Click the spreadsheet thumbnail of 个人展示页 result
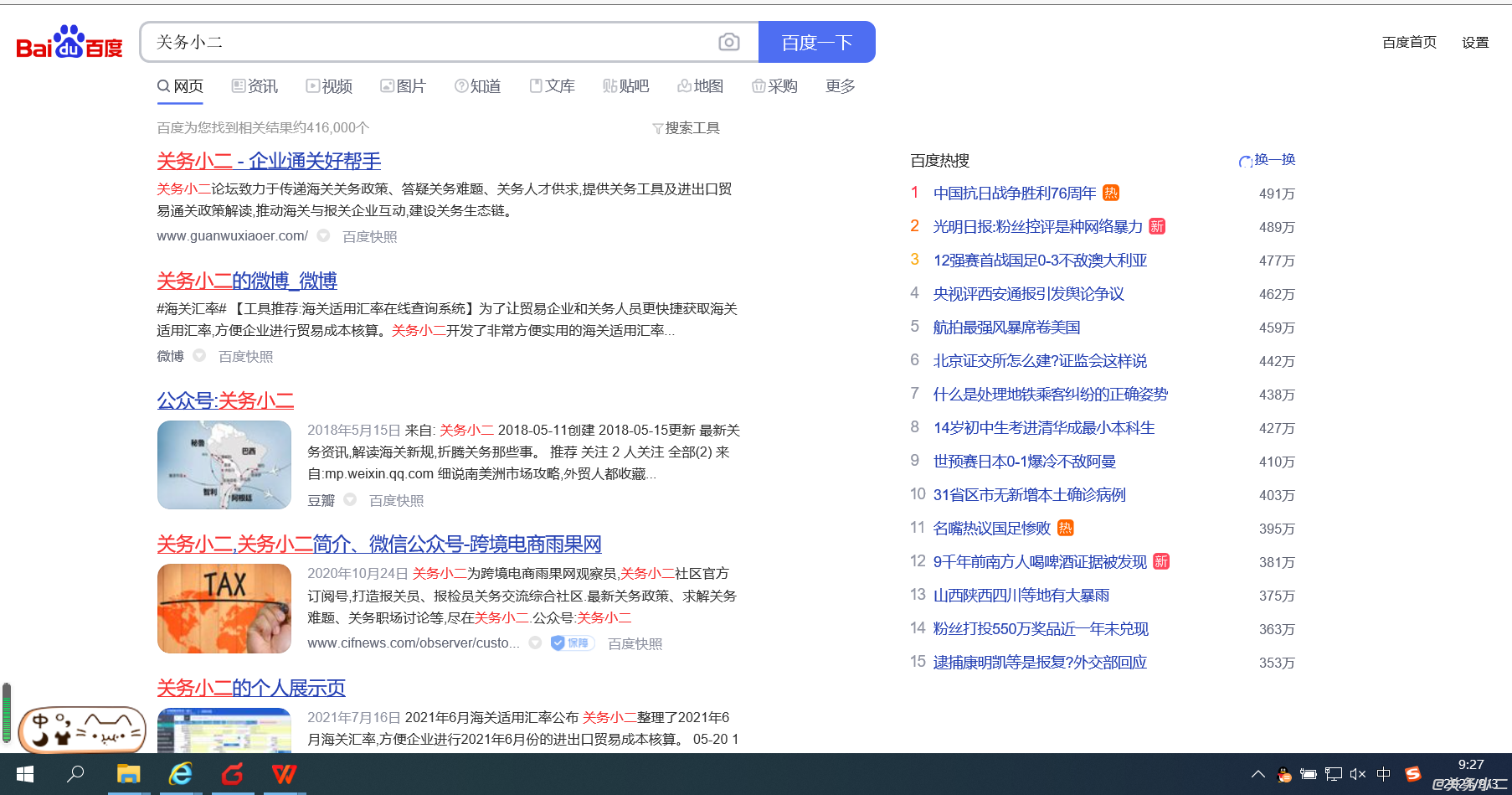The height and width of the screenshot is (795, 1512). [x=224, y=730]
